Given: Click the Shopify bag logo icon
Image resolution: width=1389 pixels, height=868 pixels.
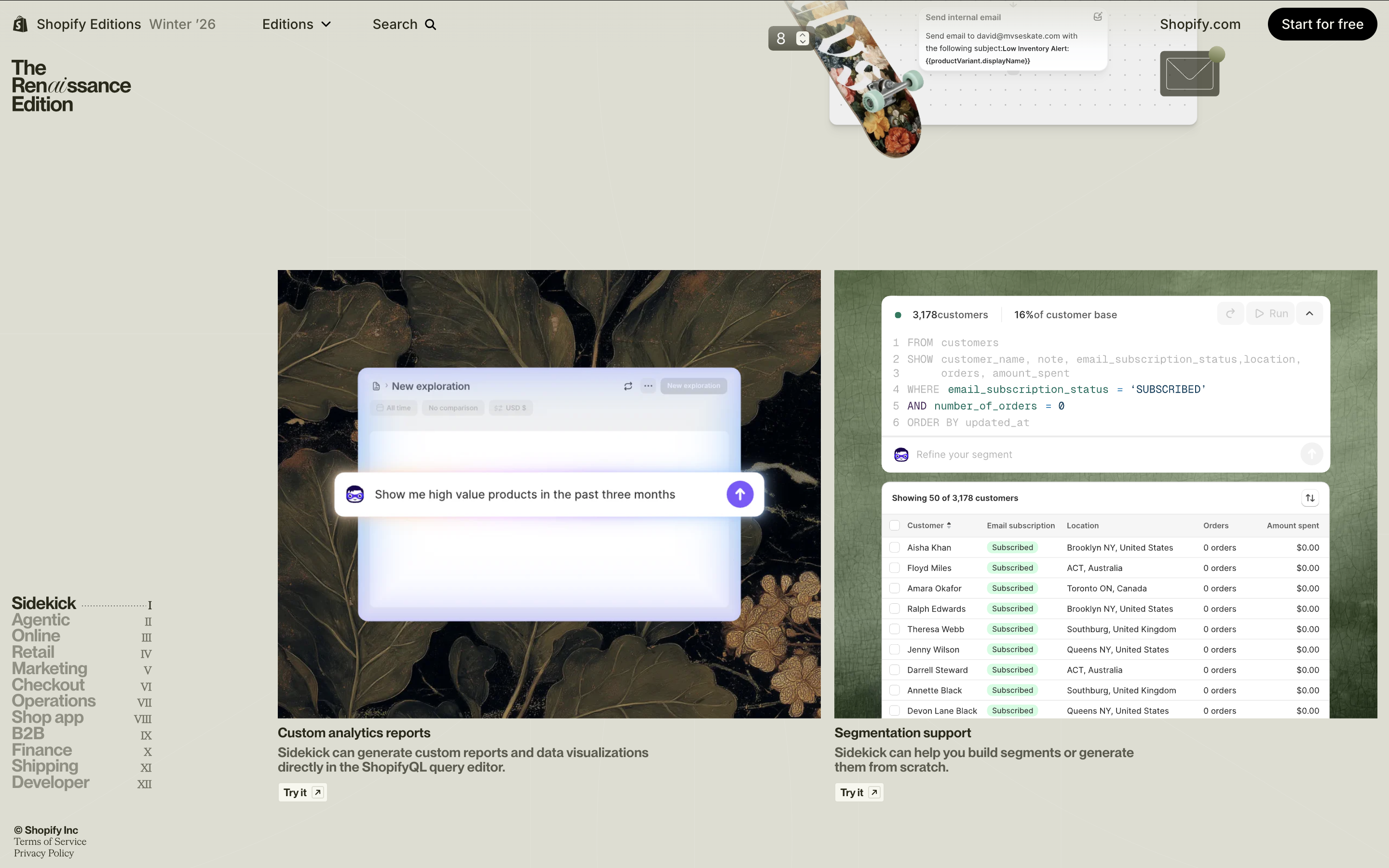Looking at the screenshot, I should pyautogui.click(x=21, y=24).
